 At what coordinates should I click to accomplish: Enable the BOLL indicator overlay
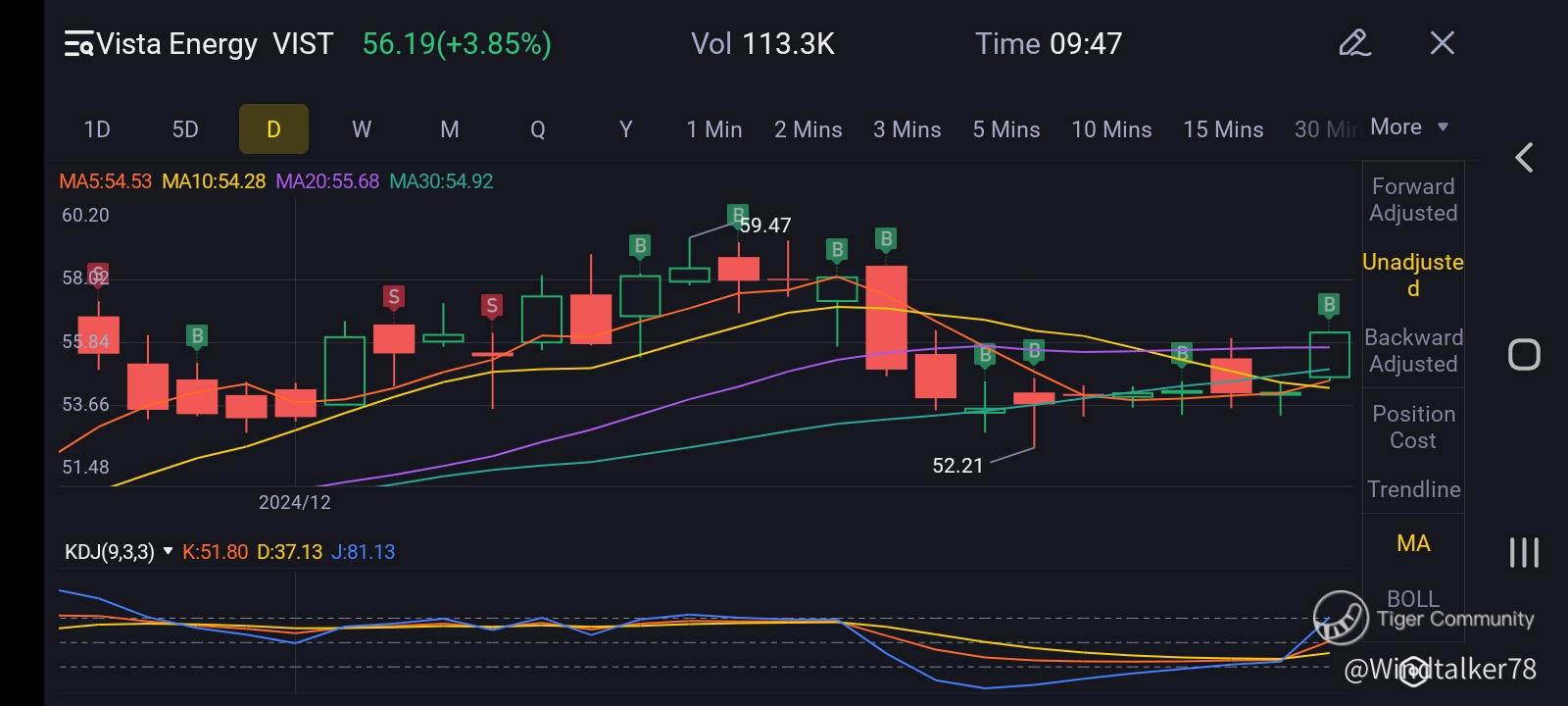(x=1413, y=598)
